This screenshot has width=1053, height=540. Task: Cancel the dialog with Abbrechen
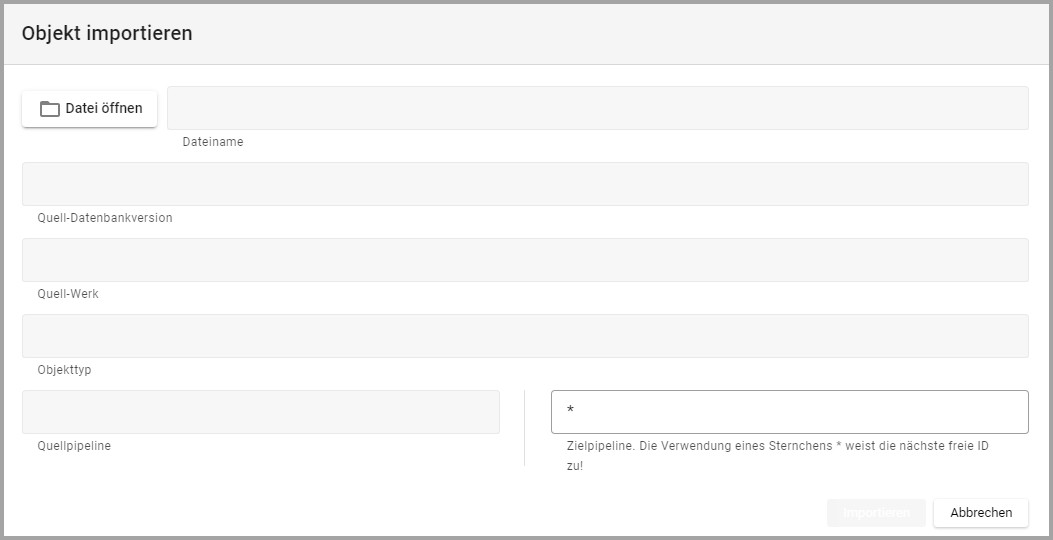pos(981,513)
